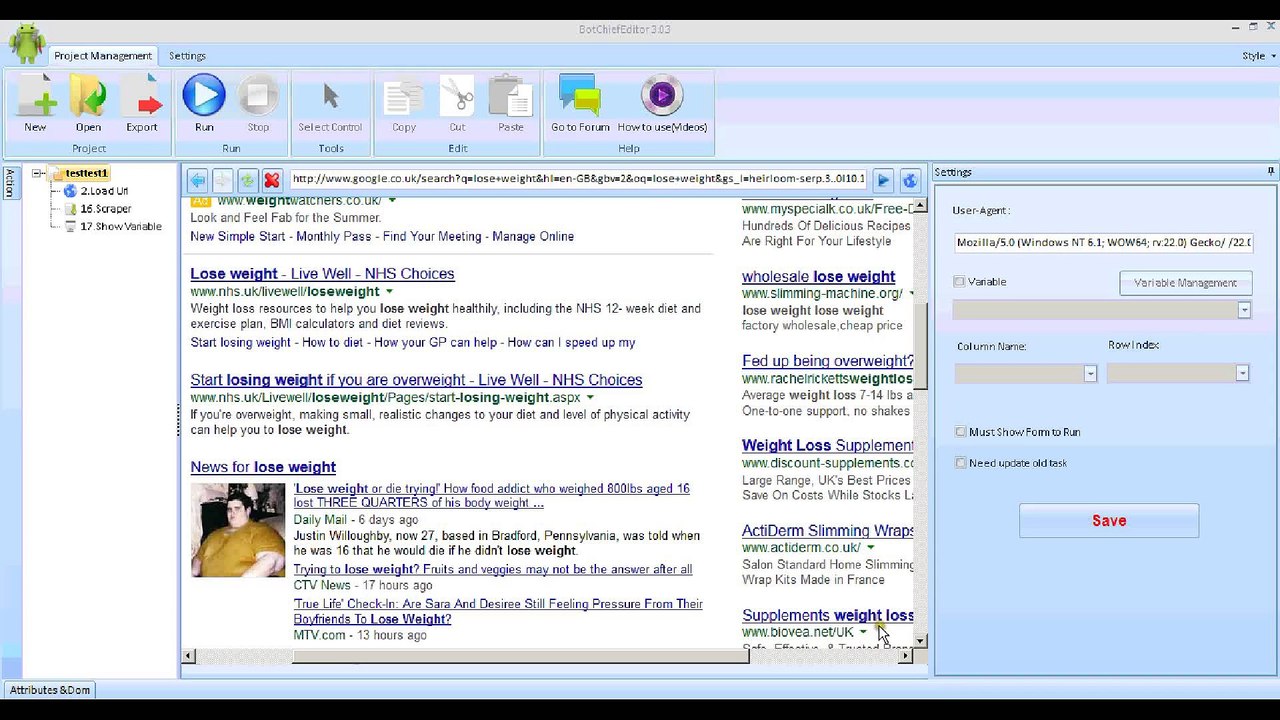Open the 'True Life' Check-In news link

pyautogui.click(x=498, y=612)
